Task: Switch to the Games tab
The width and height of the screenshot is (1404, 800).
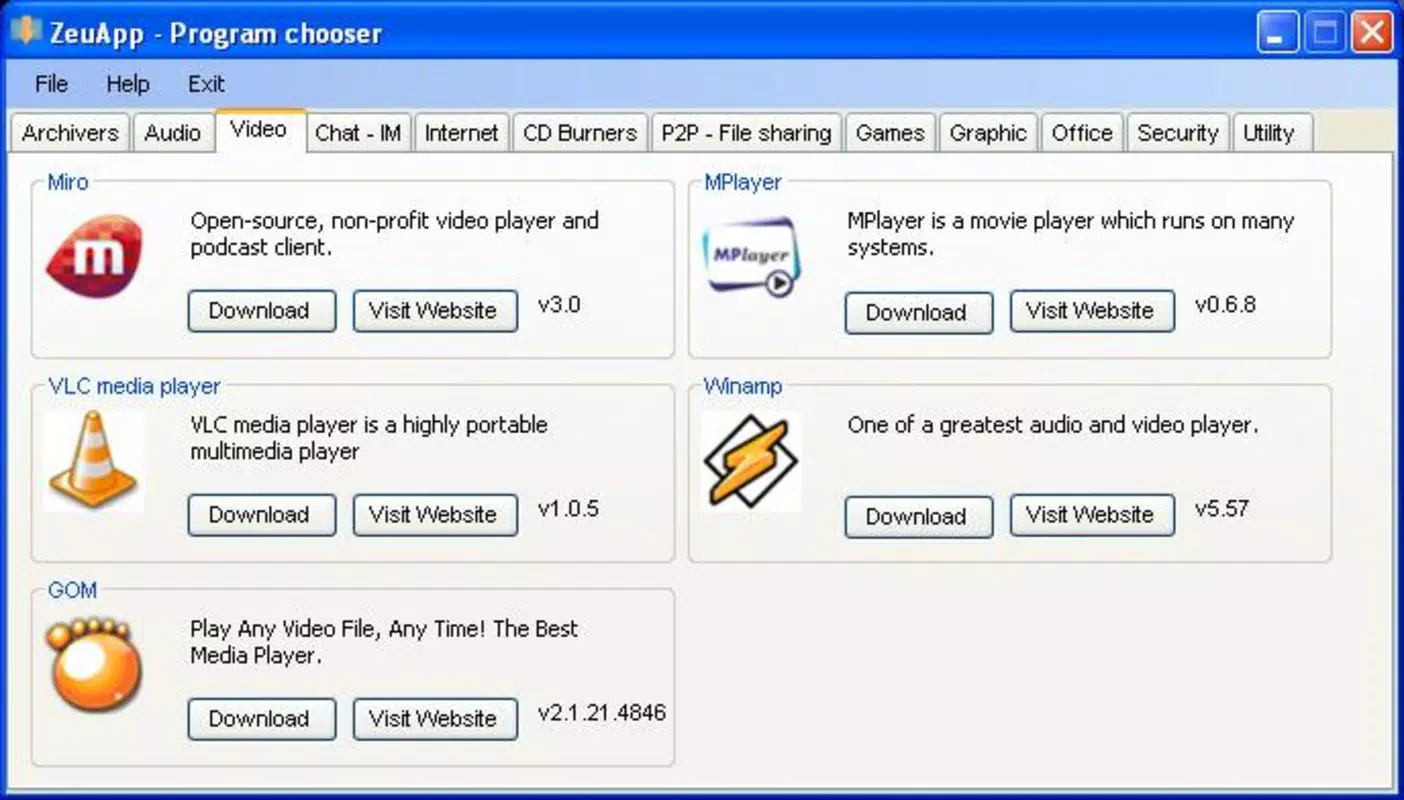Action: 890,133
